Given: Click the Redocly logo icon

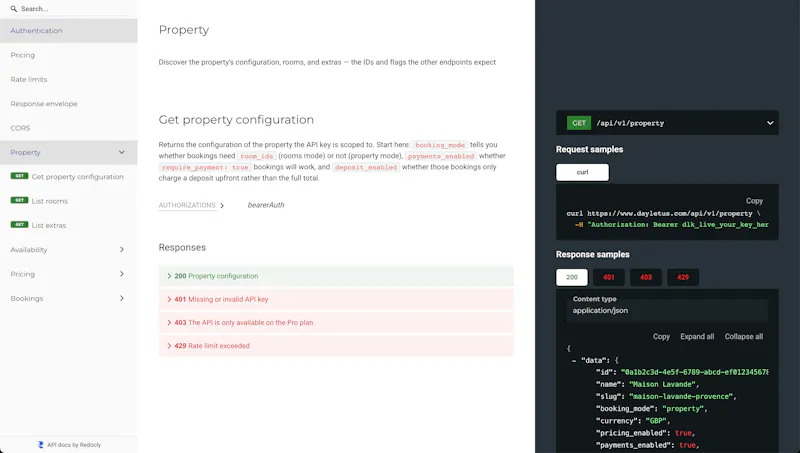Looking at the screenshot, I should (x=40, y=445).
